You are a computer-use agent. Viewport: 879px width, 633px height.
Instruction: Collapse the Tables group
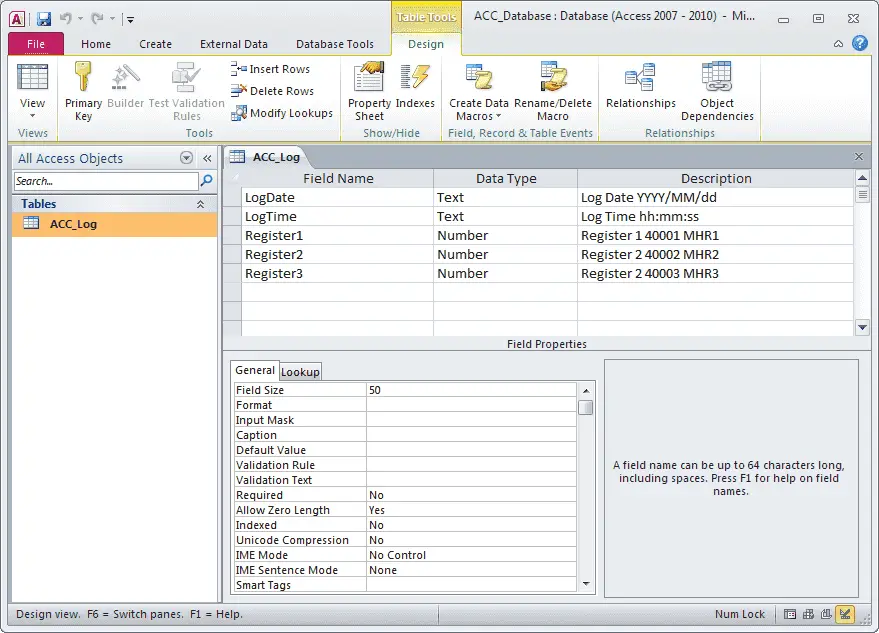[x=200, y=204]
